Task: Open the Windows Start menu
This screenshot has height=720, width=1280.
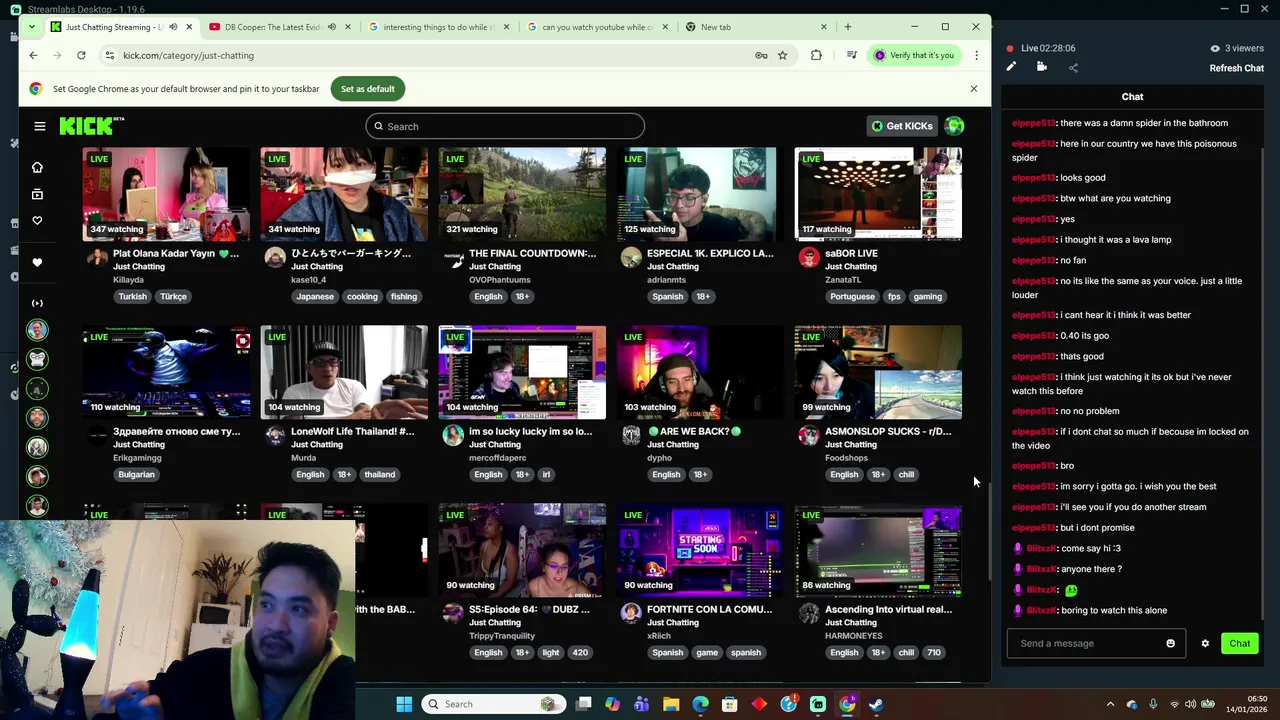Action: [x=404, y=704]
